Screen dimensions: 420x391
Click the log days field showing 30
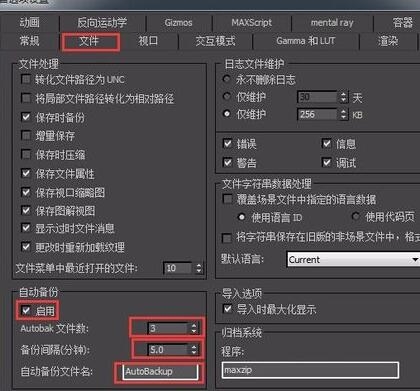(x=317, y=97)
